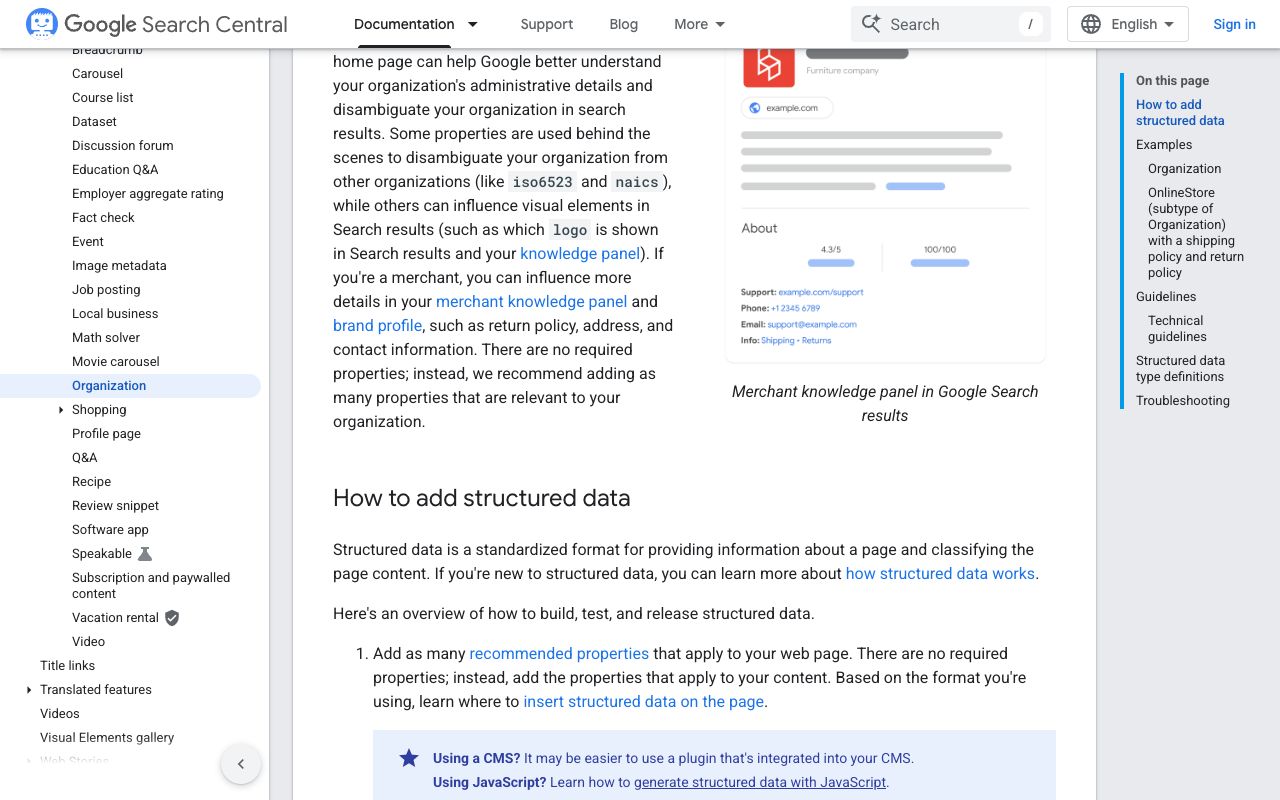Open the recommended properties link

(559, 654)
